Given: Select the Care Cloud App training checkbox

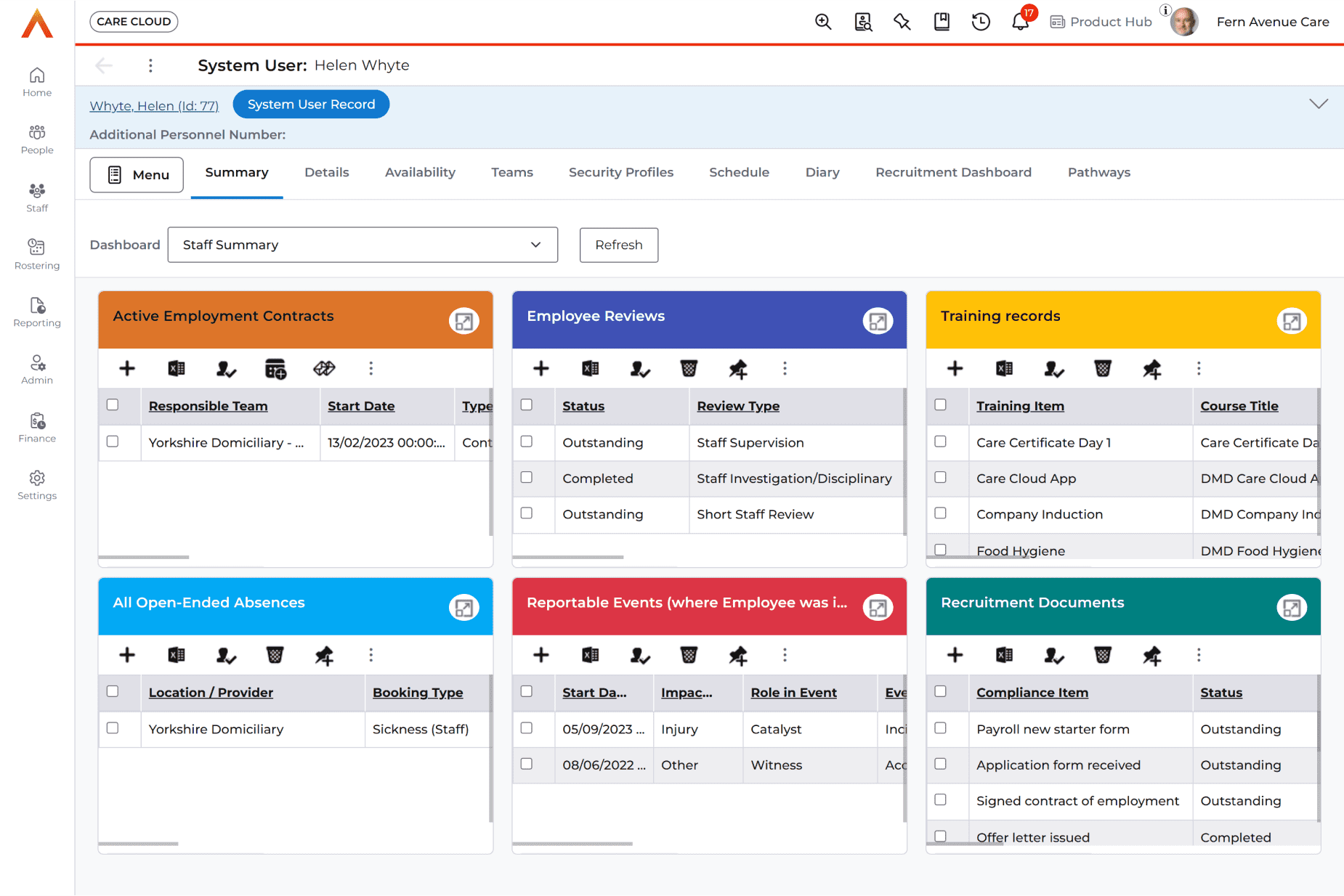Looking at the screenshot, I should 940,478.
